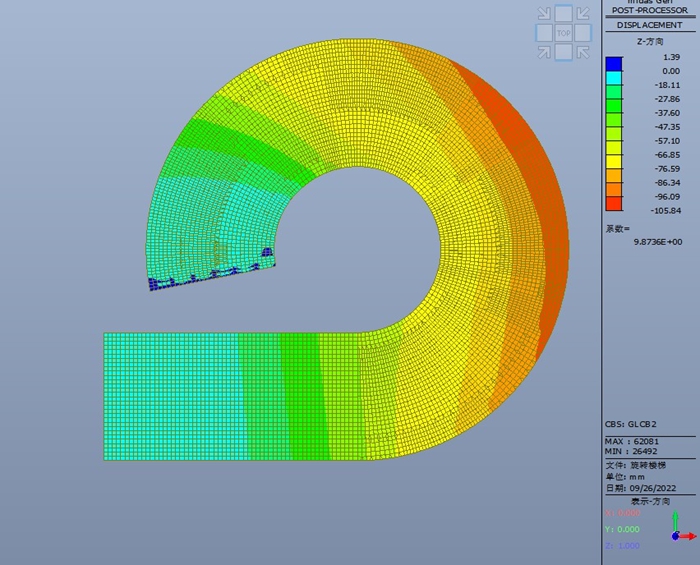Viewport: 700px width, 565px height.
Task: Click the lower-left diagonal arrow in view navigator
Action: point(544,52)
